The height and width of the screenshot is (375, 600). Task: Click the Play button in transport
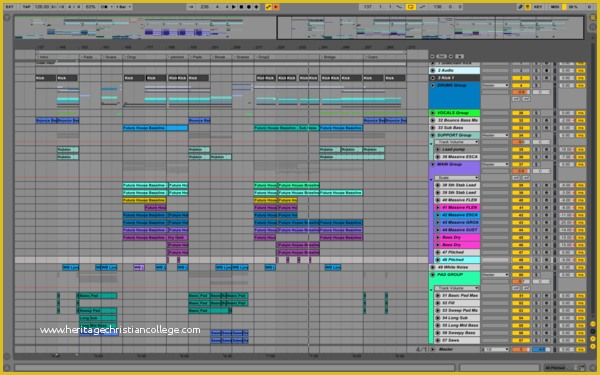[x=234, y=7]
